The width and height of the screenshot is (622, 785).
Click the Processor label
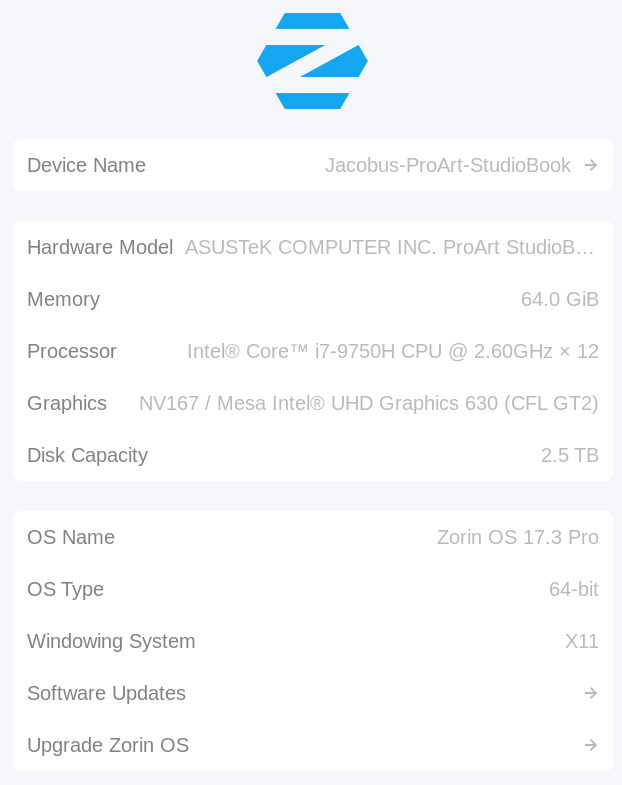pyautogui.click(x=72, y=351)
